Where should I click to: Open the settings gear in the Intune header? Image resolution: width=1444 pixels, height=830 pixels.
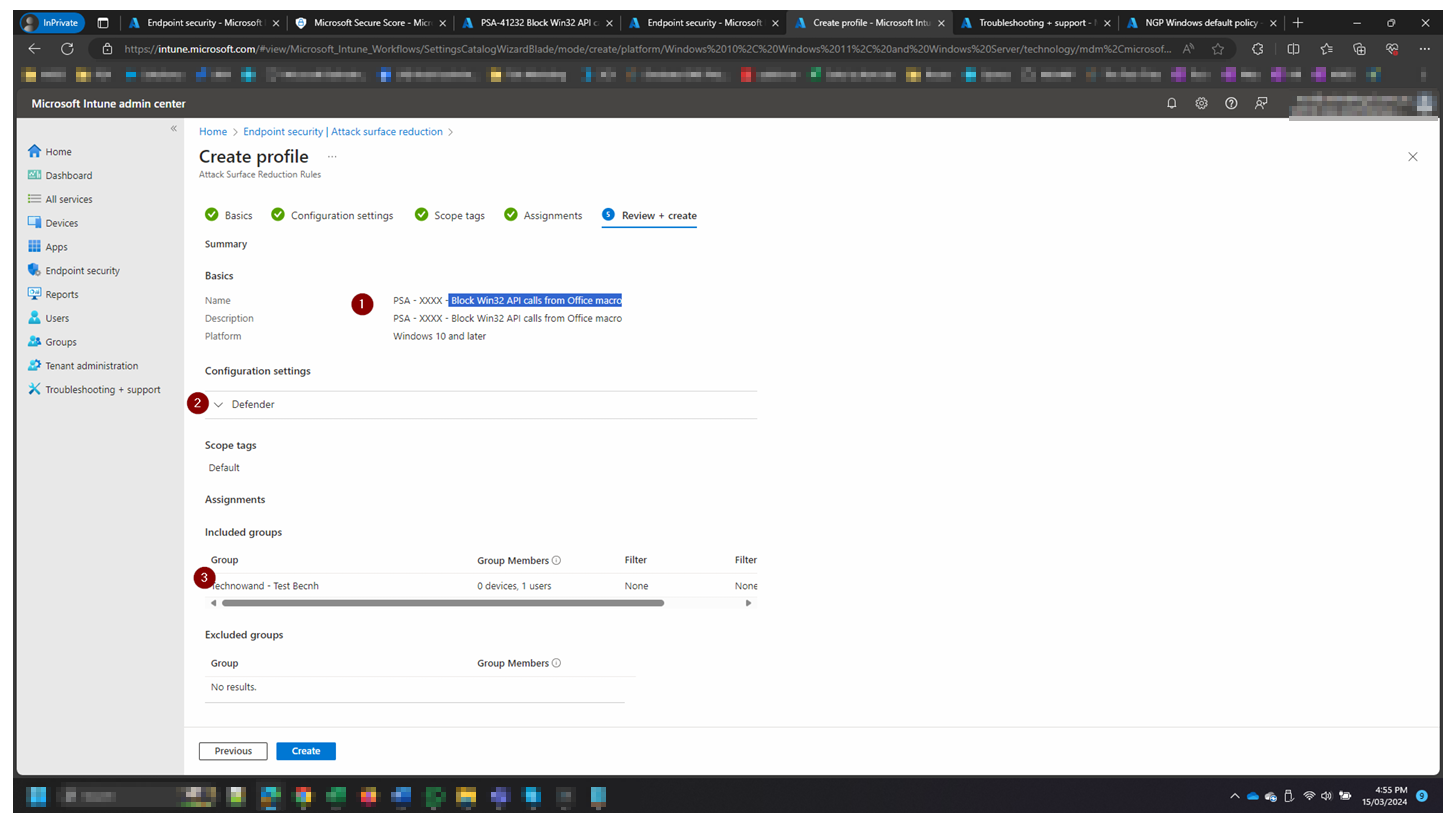click(1202, 103)
